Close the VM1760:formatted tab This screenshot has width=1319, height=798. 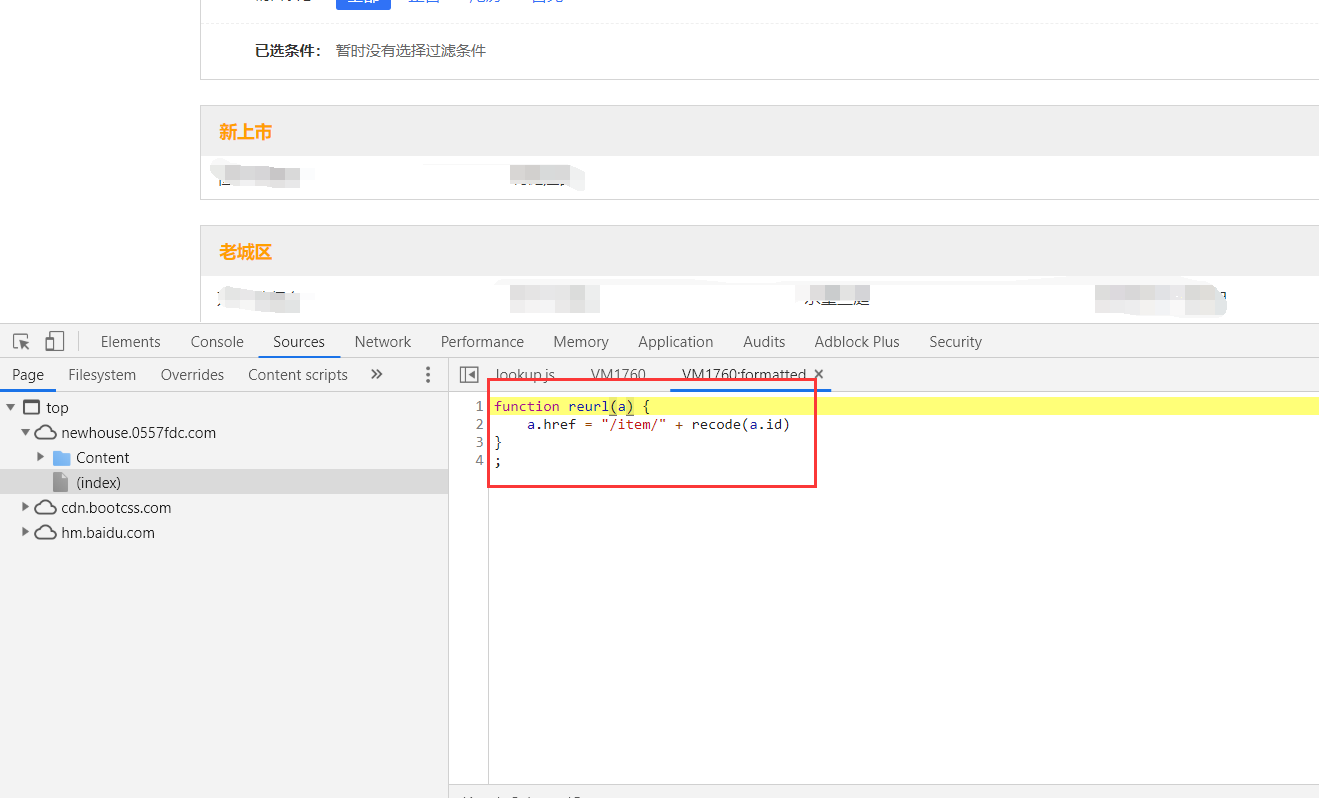(x=818, y=374)
